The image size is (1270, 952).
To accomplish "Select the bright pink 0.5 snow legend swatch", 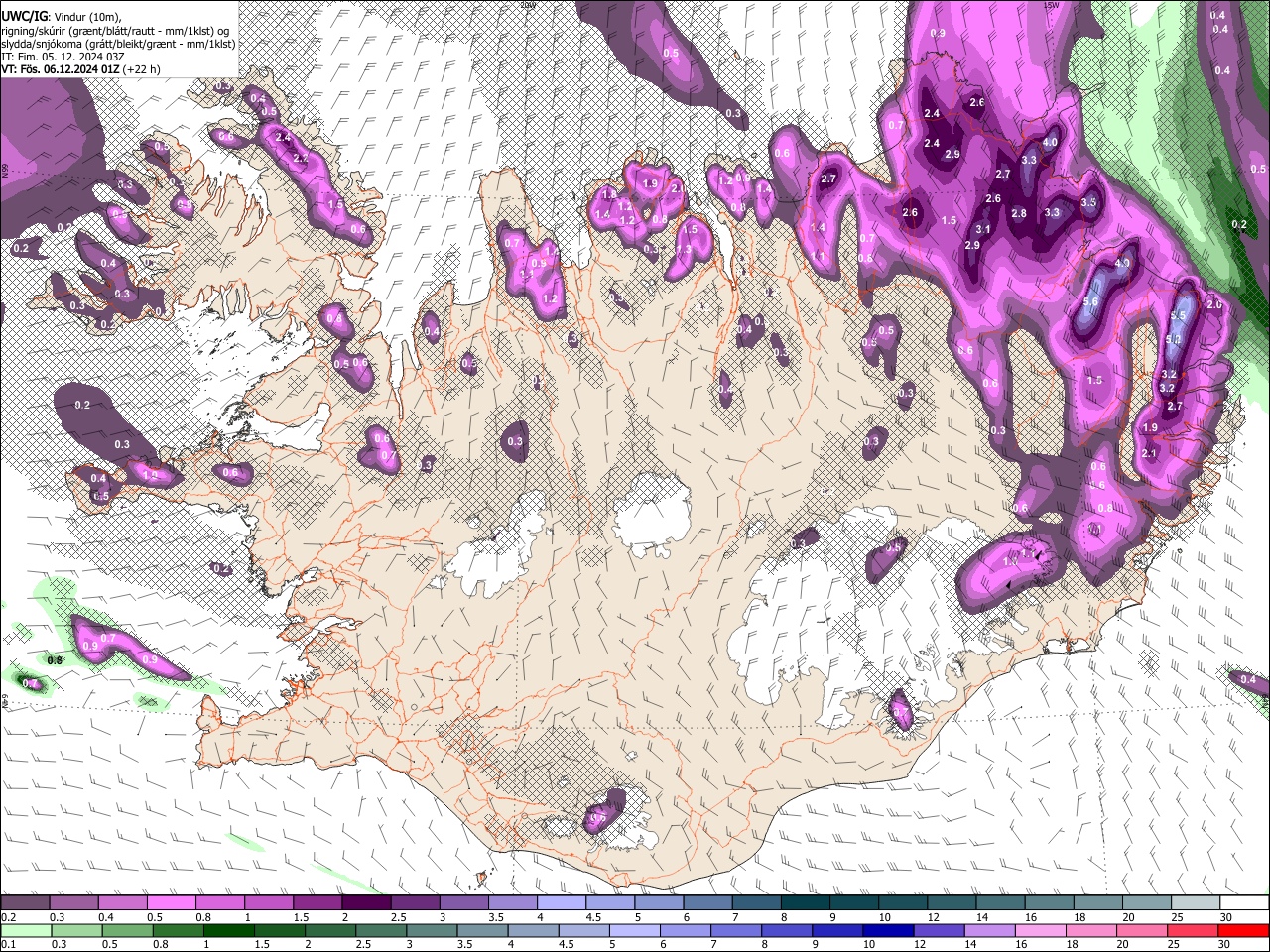I will 171,902.
